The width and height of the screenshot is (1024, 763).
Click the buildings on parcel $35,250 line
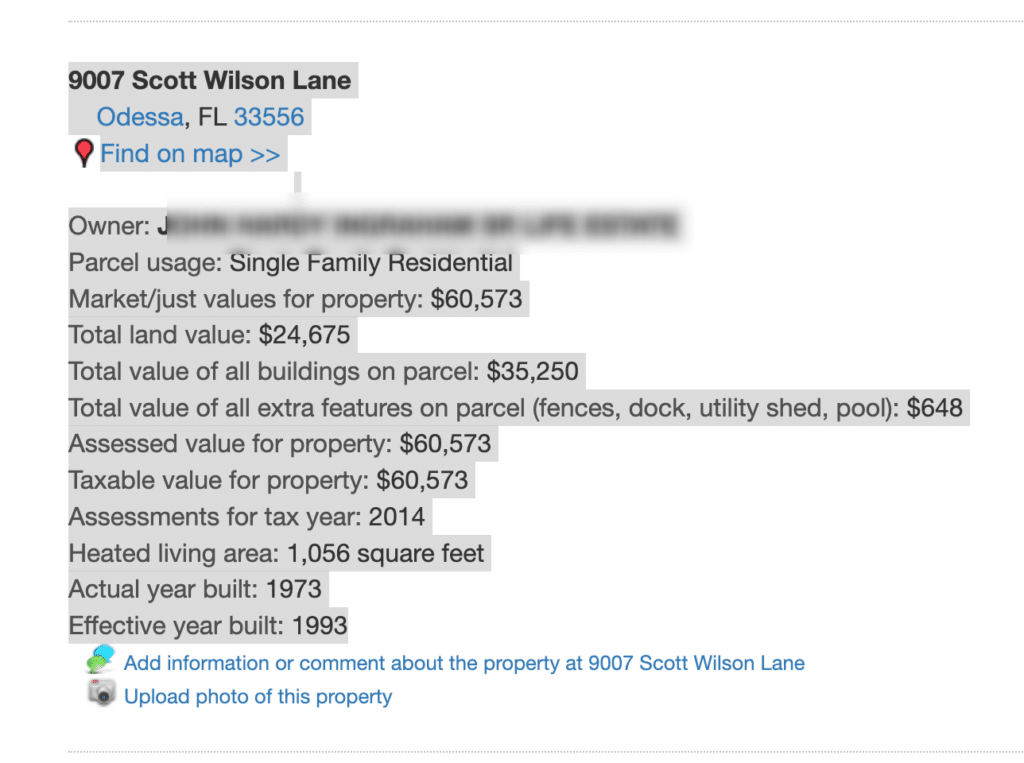tap(323, 372)
